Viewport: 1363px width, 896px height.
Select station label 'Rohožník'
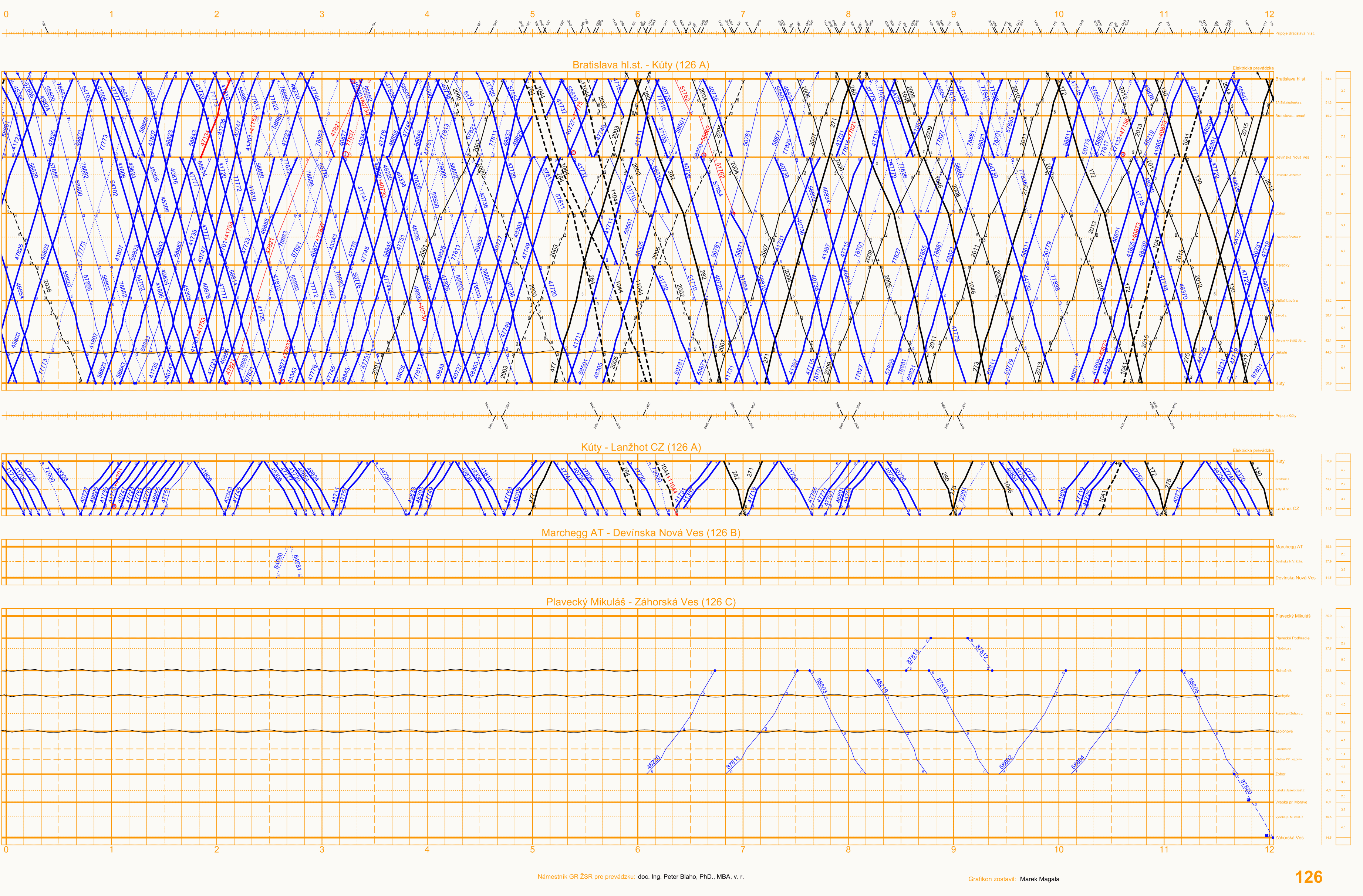[1283, 670]
